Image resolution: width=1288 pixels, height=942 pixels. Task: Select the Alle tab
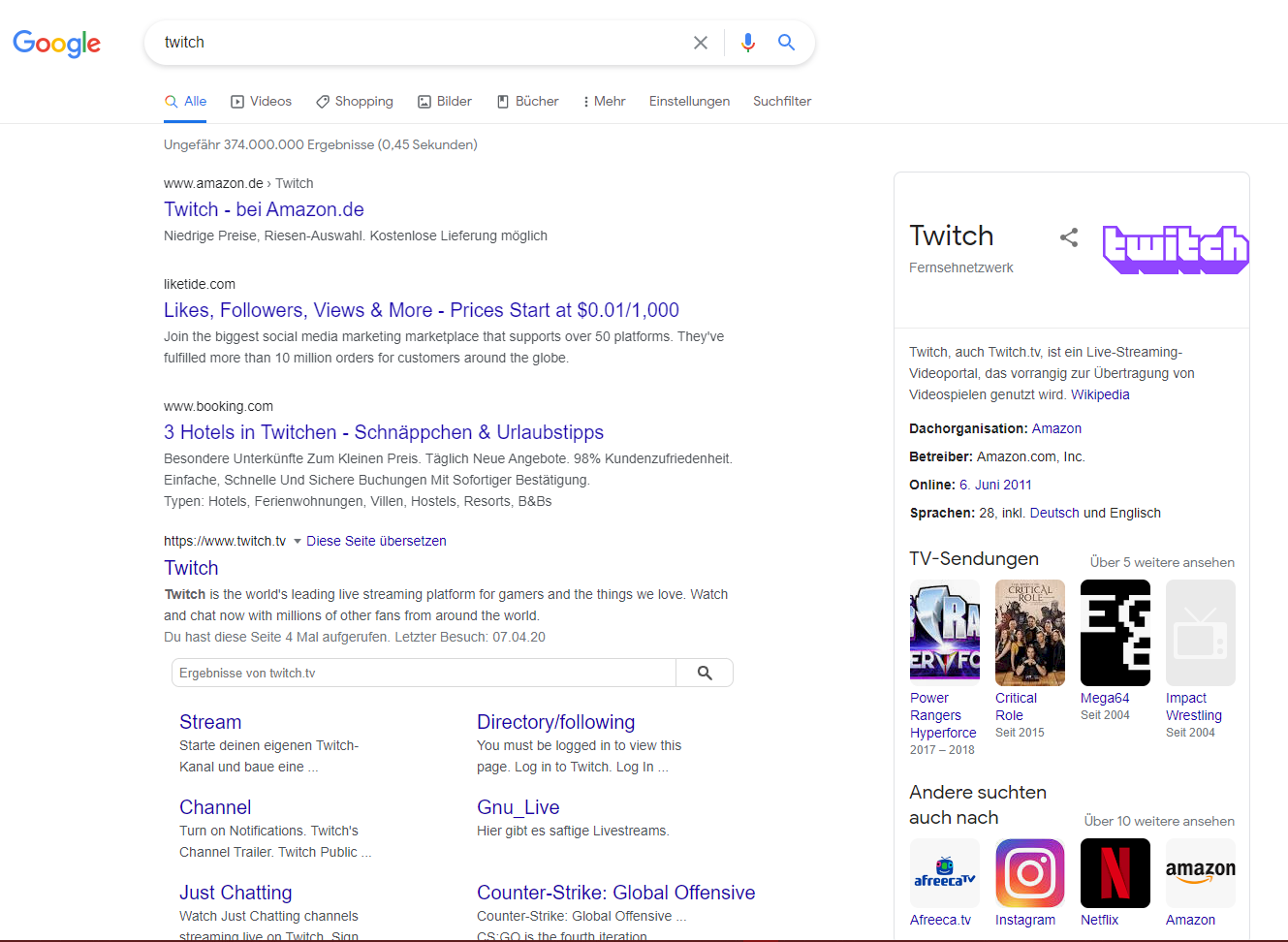tap(185, 101)
